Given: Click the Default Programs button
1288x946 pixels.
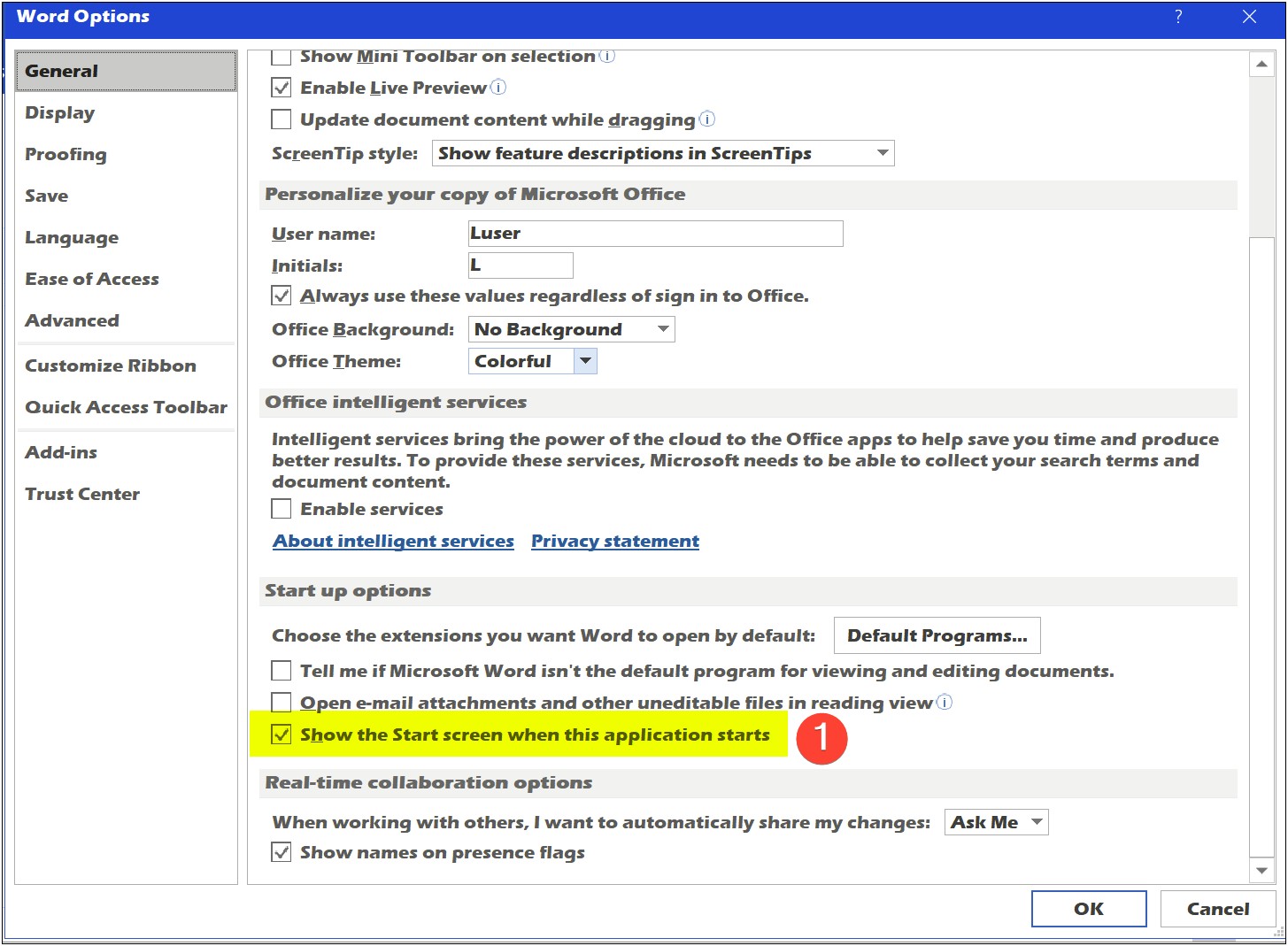Looking at the screenshot, I should tap(937, 635).
